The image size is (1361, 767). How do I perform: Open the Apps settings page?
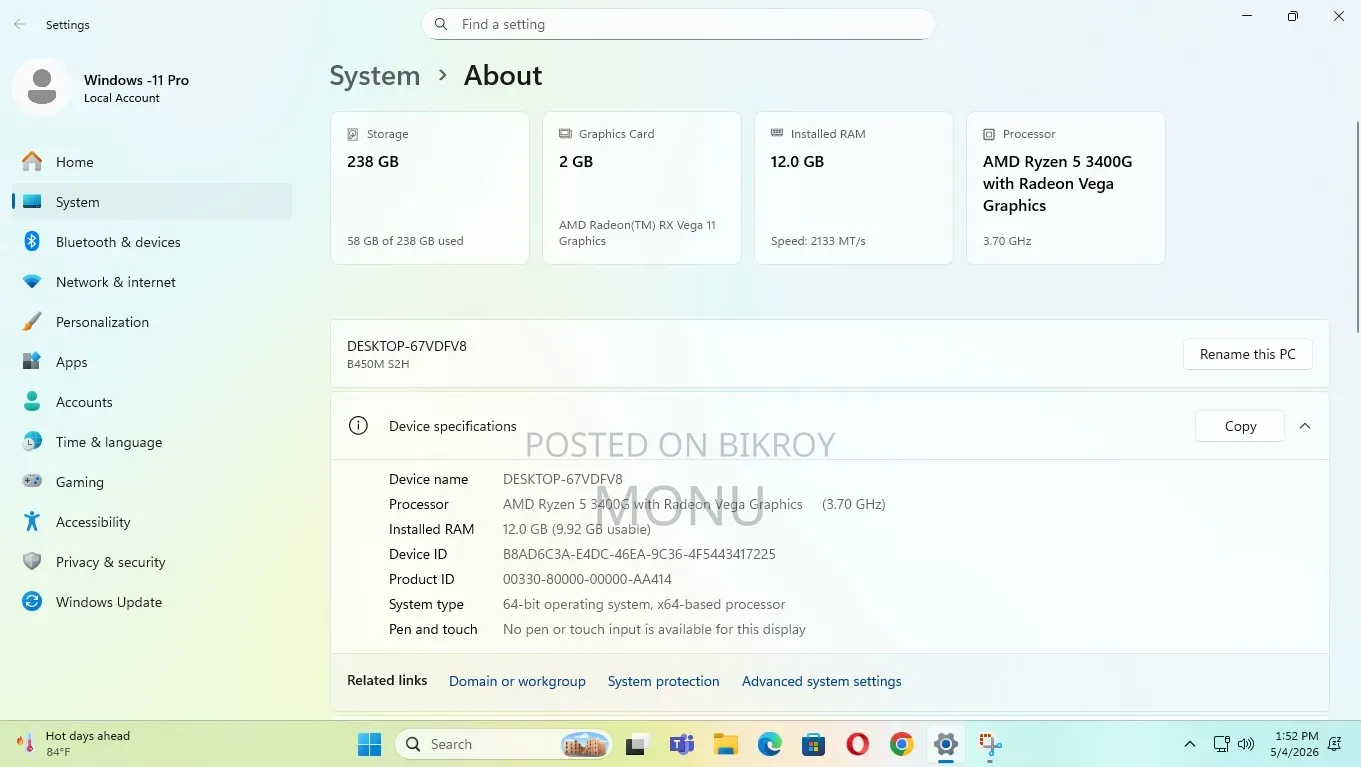(152, 362)
